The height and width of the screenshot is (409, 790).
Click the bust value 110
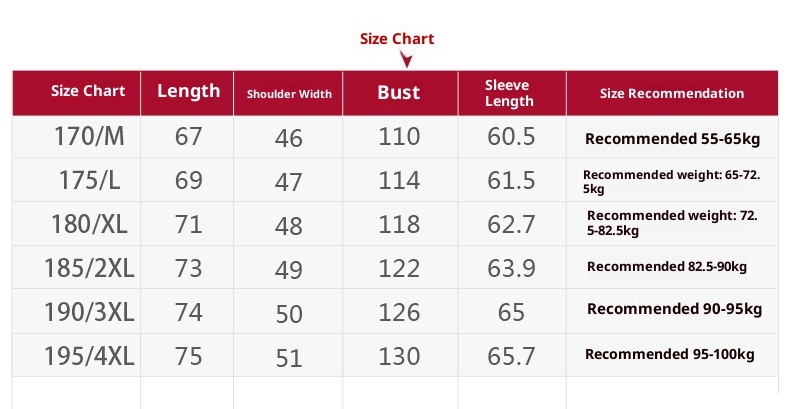tap(399, 136)
